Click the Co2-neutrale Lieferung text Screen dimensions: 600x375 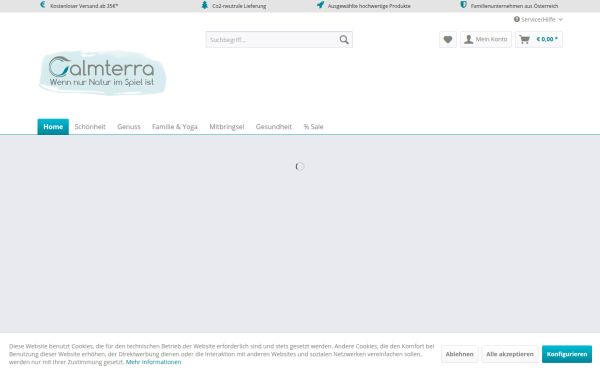(x=239, y=6)
